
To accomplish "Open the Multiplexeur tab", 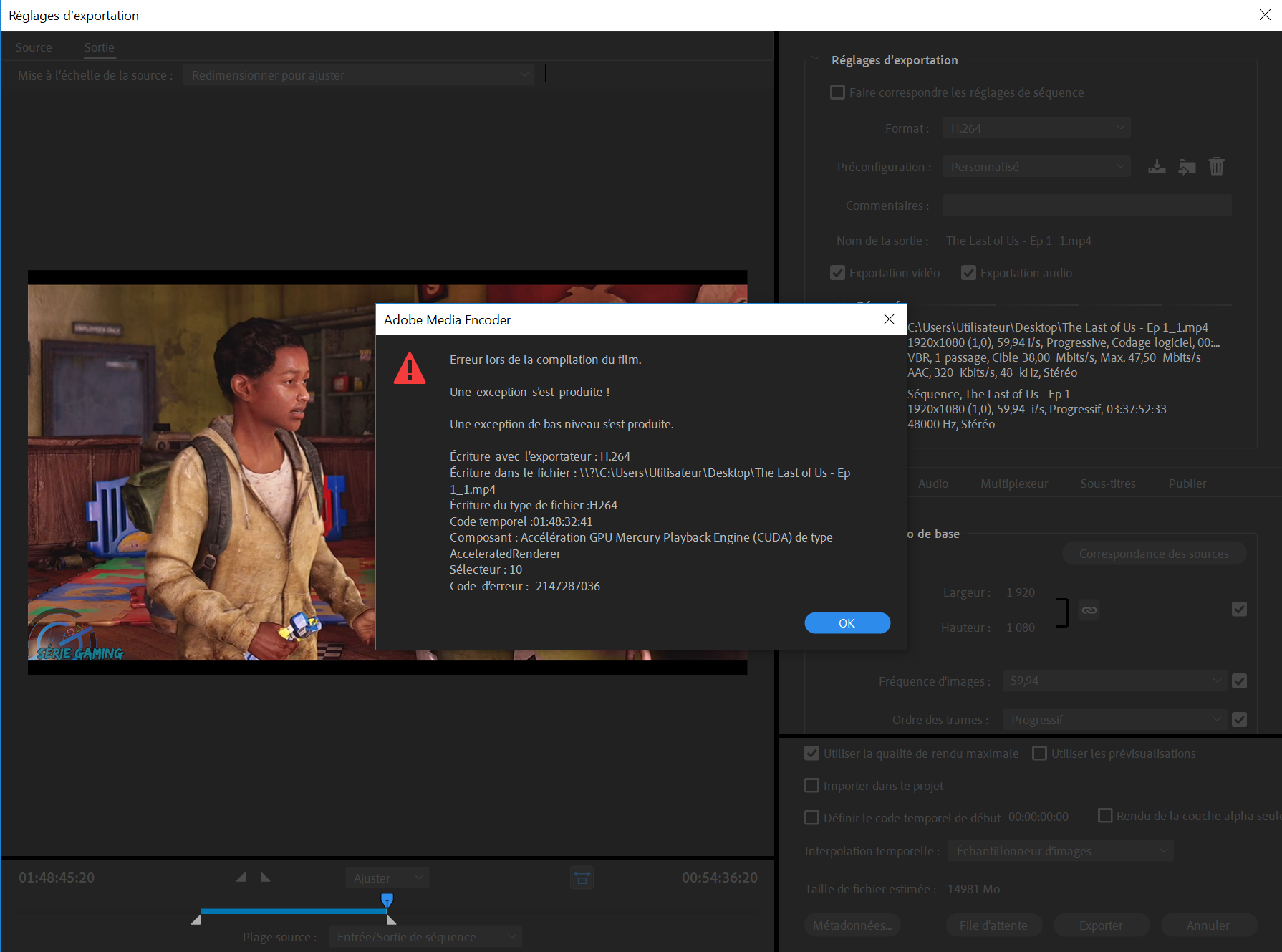I will click(x=1014, y=484).
